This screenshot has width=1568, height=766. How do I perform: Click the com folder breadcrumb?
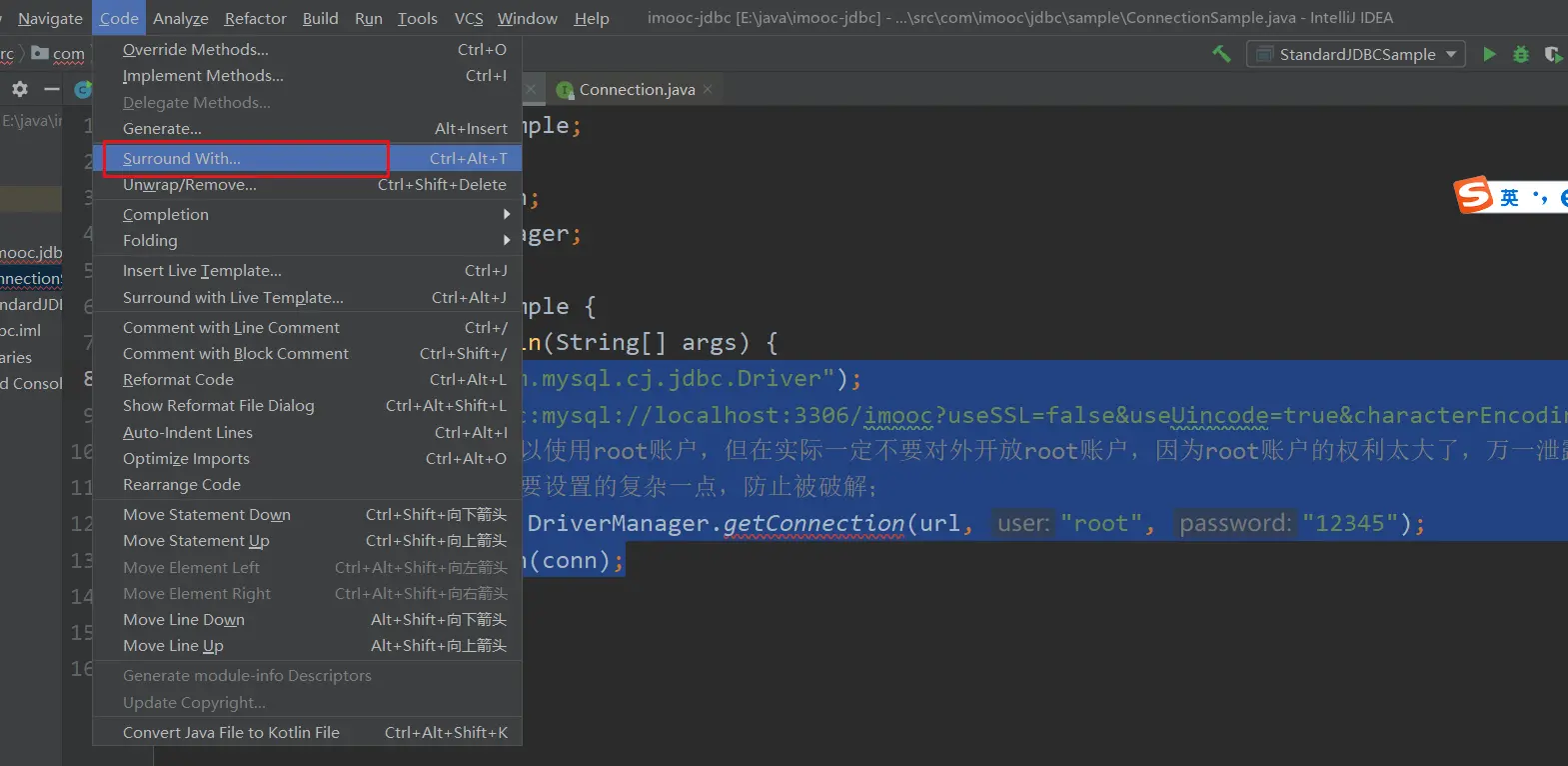[x=68, y=53]
